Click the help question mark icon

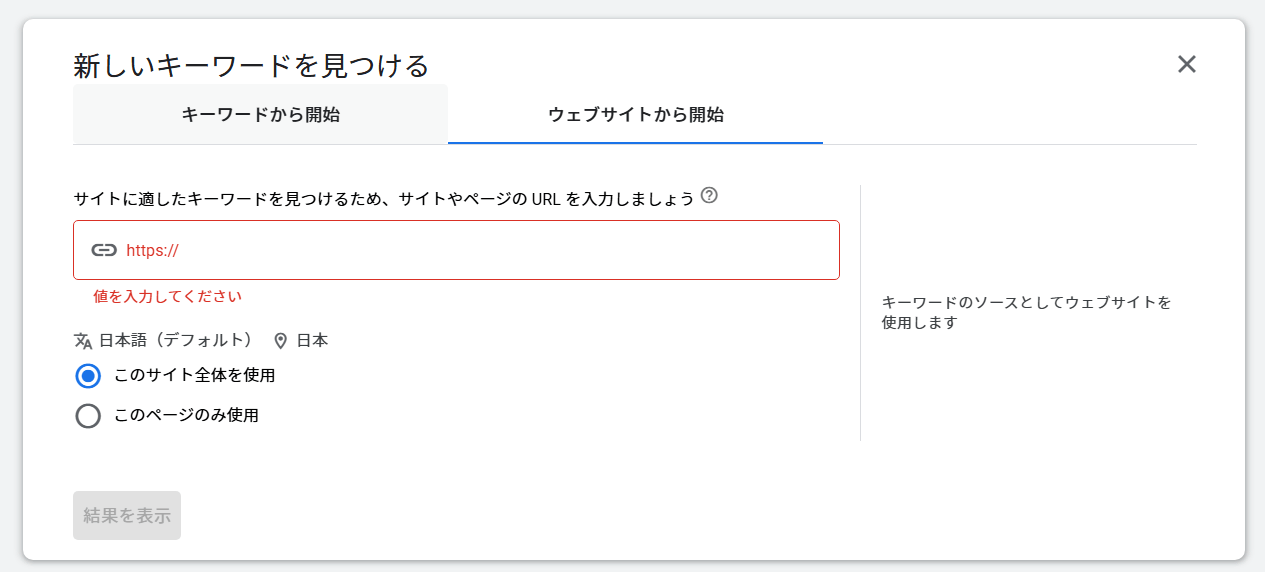(710, 195)
